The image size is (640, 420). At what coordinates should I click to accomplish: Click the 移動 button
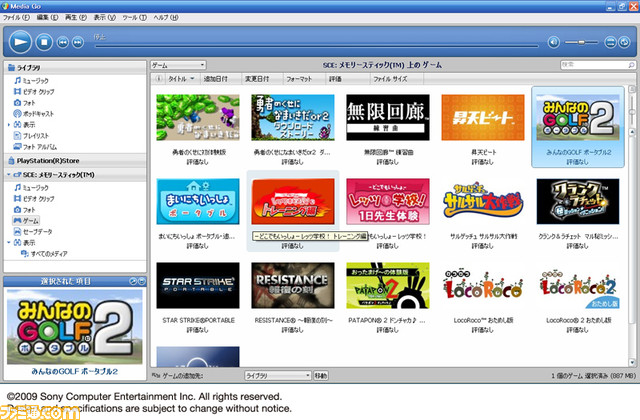321,376
